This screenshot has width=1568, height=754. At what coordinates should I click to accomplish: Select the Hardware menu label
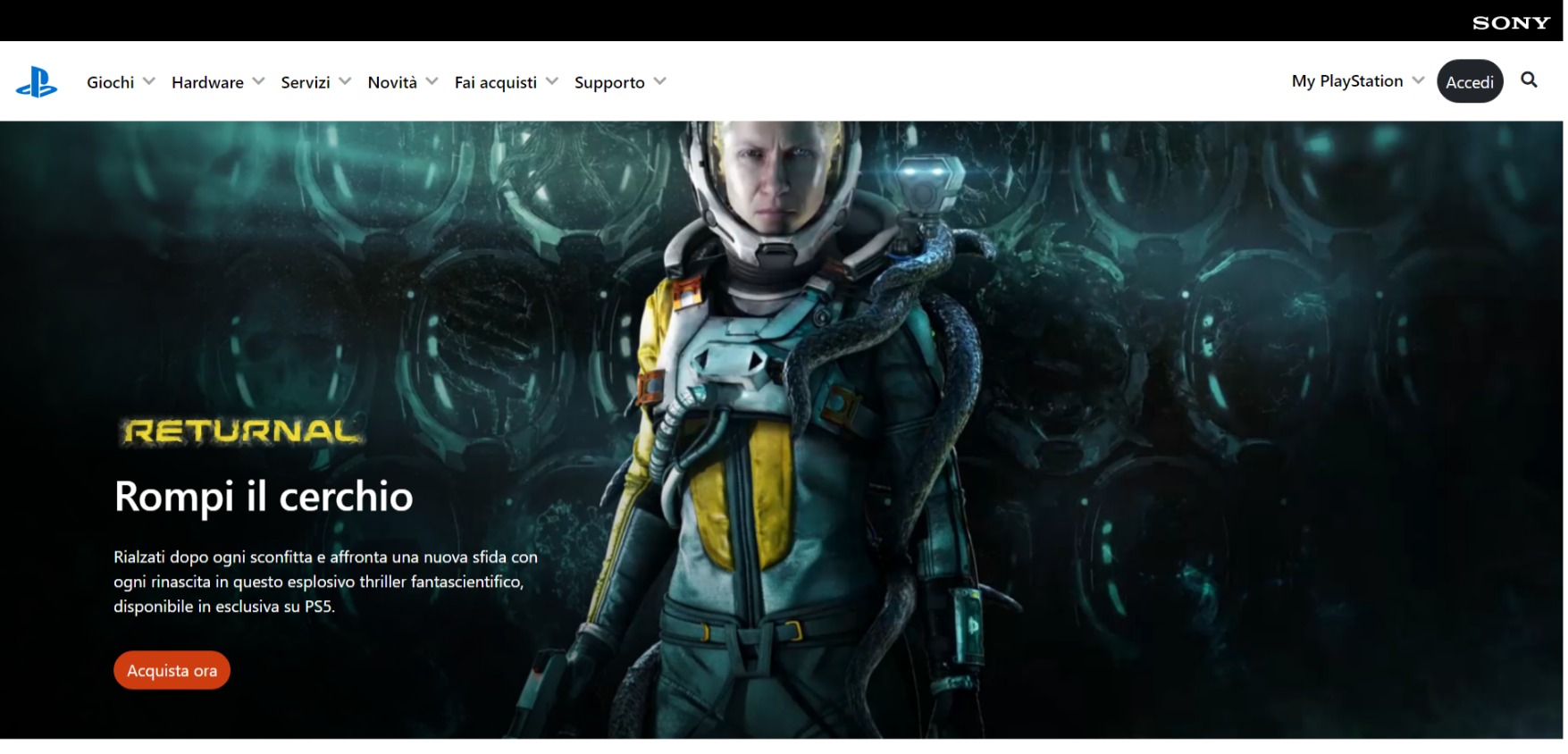pyautogui.click(x=207, y=82)
